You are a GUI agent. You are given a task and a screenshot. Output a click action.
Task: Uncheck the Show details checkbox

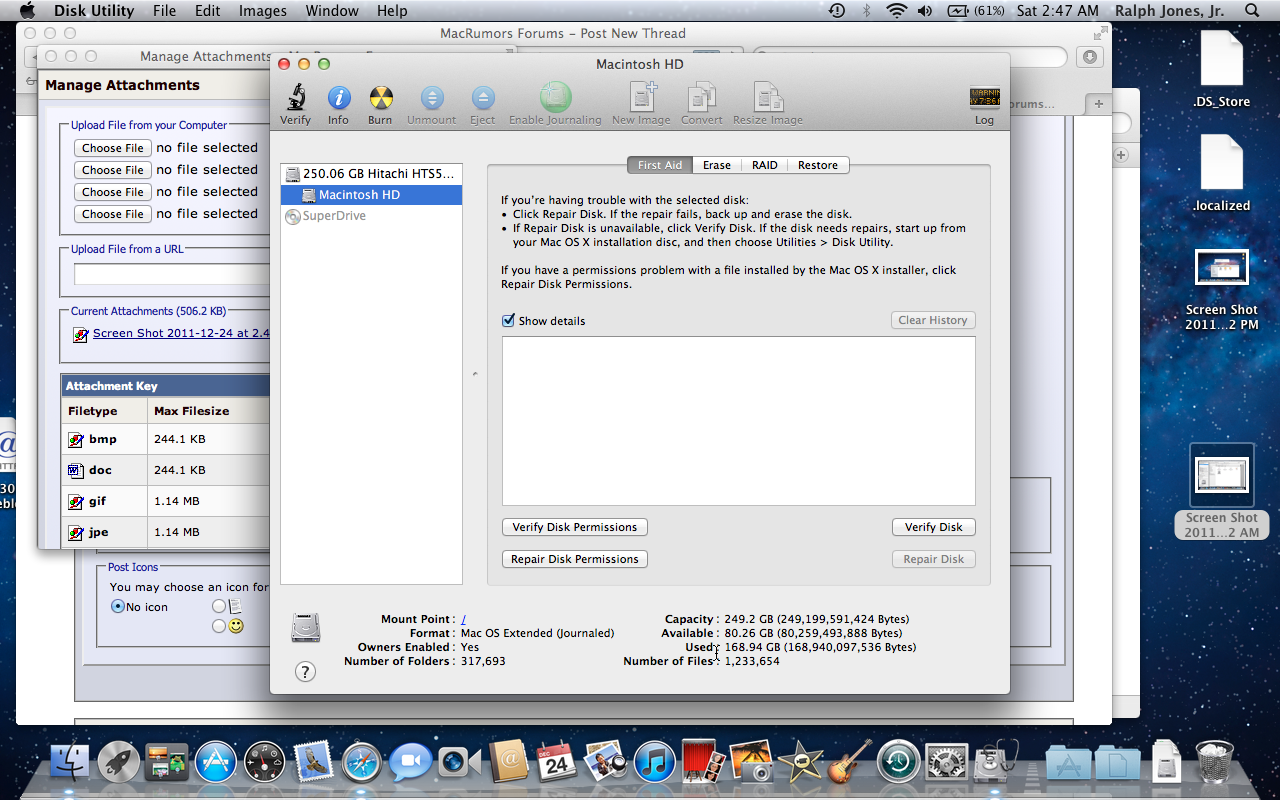coord(508,320)
